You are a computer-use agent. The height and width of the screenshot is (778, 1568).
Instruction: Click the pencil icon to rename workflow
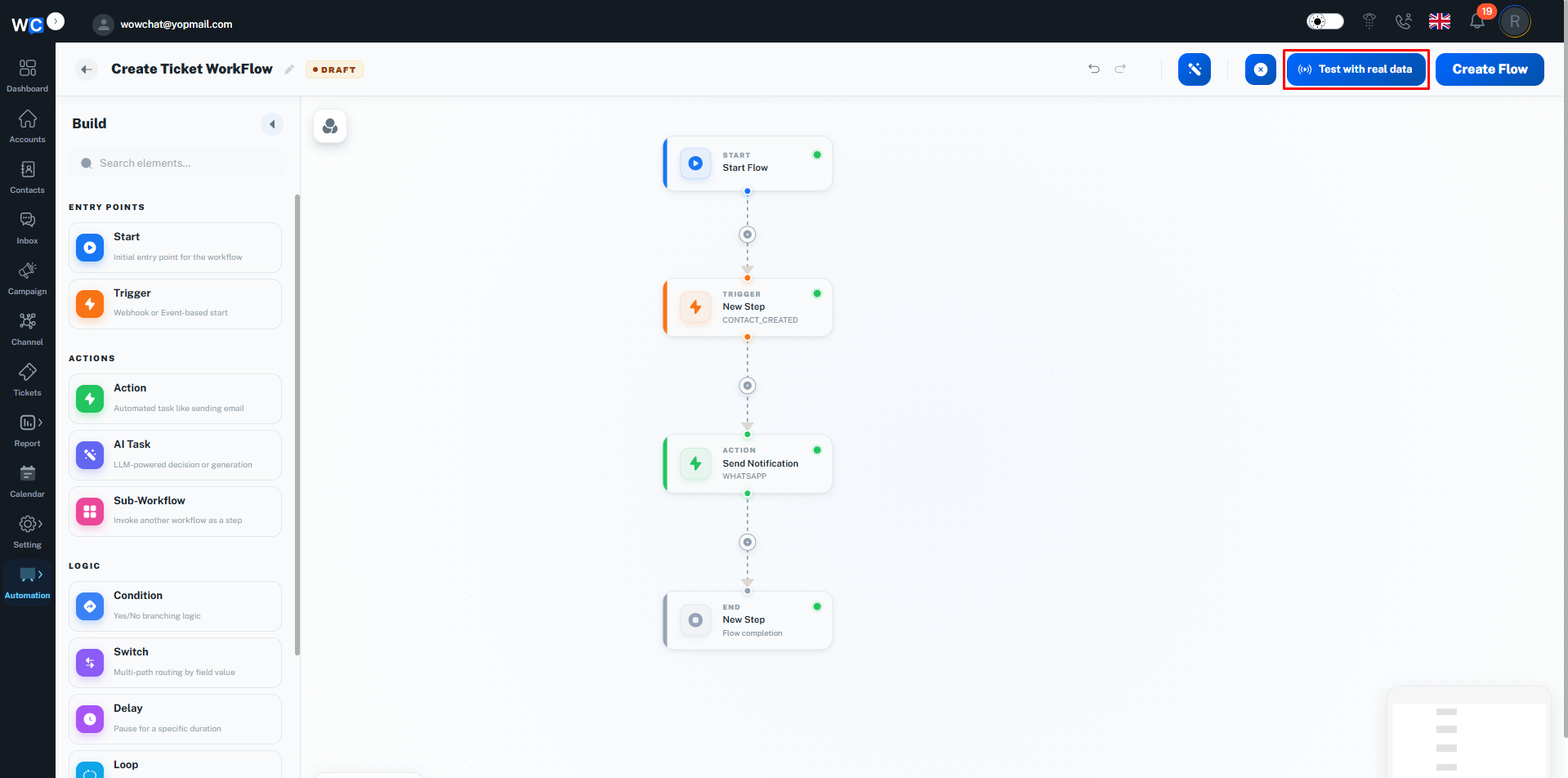pyautogui.click(x=289, y=69)
